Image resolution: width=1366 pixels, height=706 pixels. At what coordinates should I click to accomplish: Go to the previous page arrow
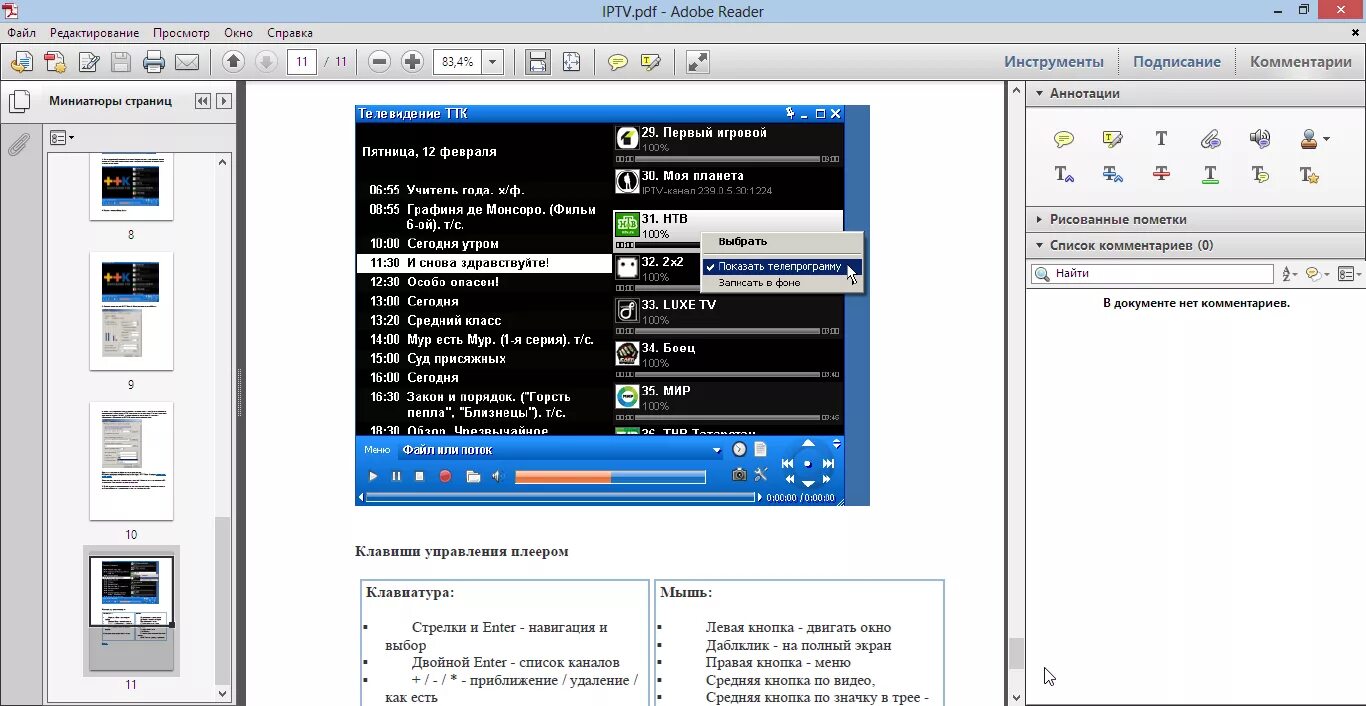(233, 62)
